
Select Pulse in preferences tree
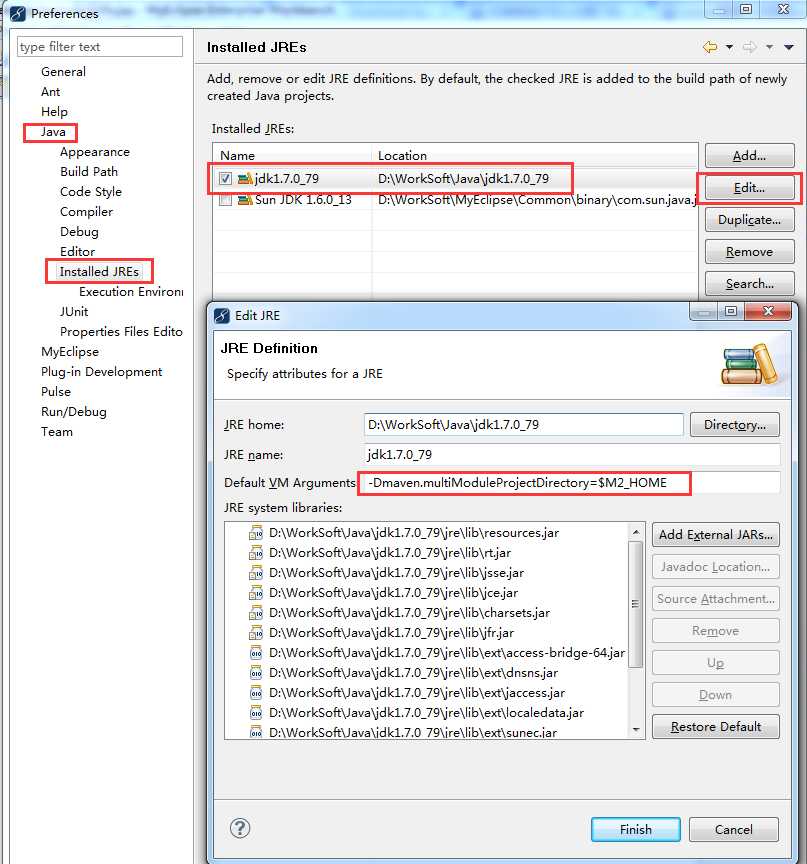(x=56, y=392)
